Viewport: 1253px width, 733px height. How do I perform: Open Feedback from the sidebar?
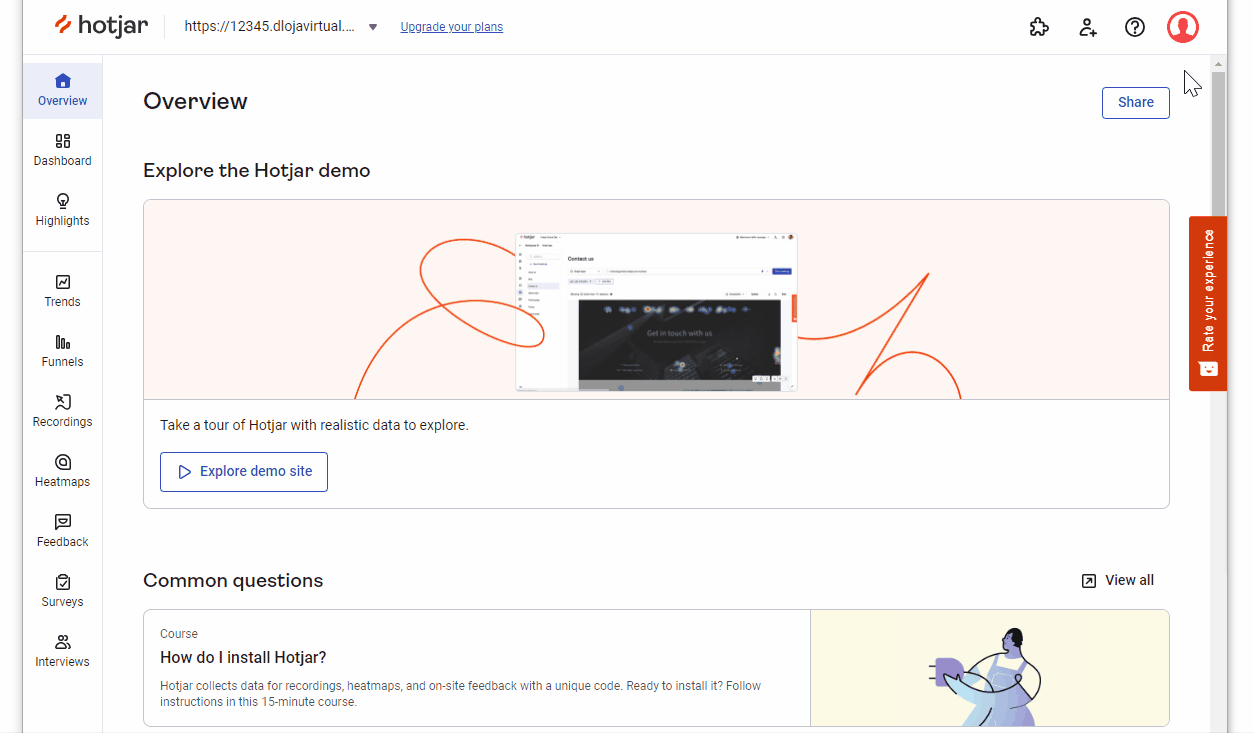tap(63, 531)
